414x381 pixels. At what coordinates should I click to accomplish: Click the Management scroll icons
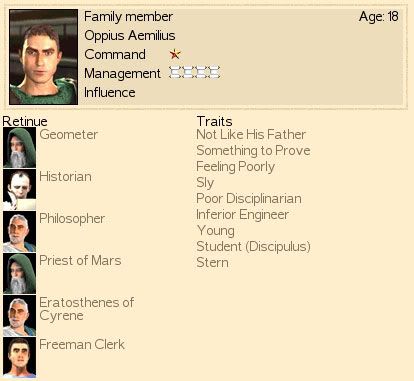[195, 72]
